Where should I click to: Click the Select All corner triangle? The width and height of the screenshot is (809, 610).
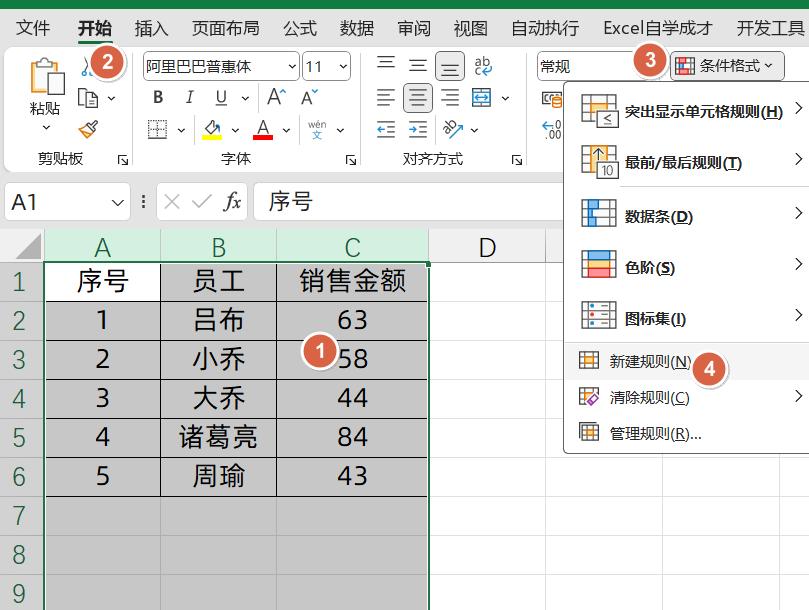pos(28,246)
